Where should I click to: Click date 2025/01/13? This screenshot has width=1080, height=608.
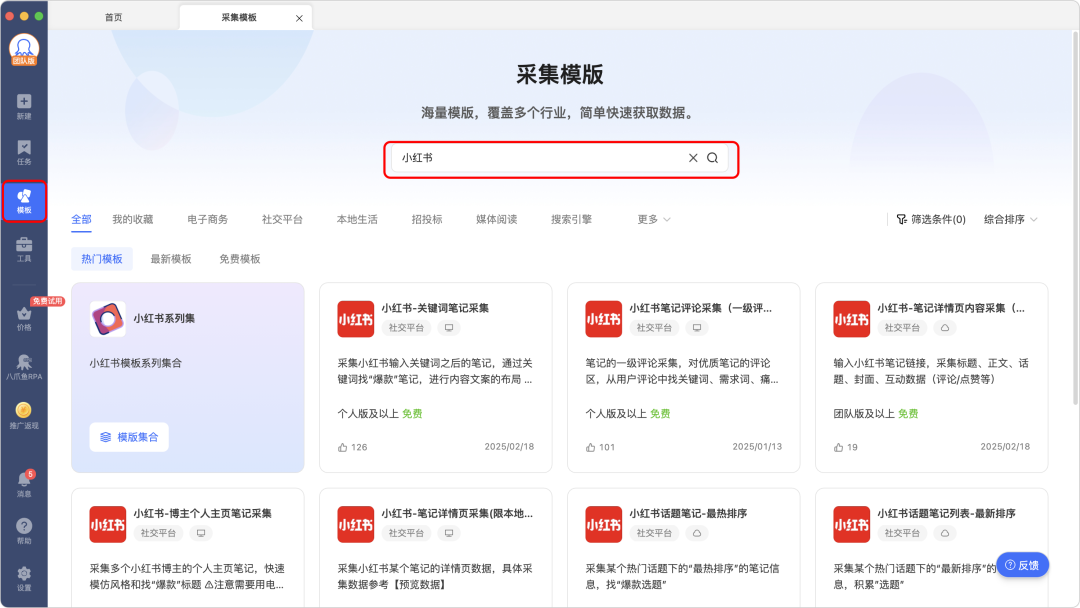757,447
